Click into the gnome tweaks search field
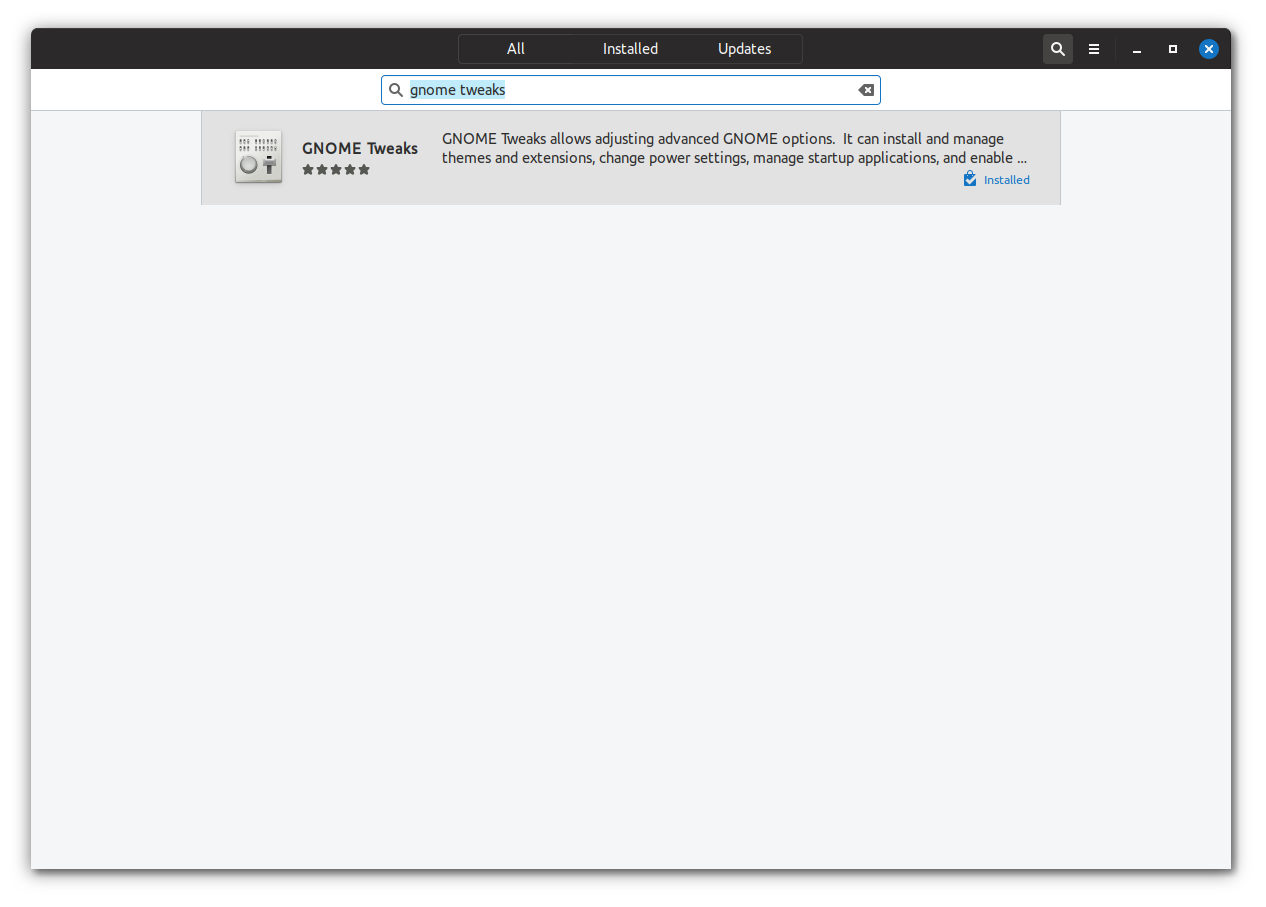The image size is (1266, 907). (x=631, y=90)
